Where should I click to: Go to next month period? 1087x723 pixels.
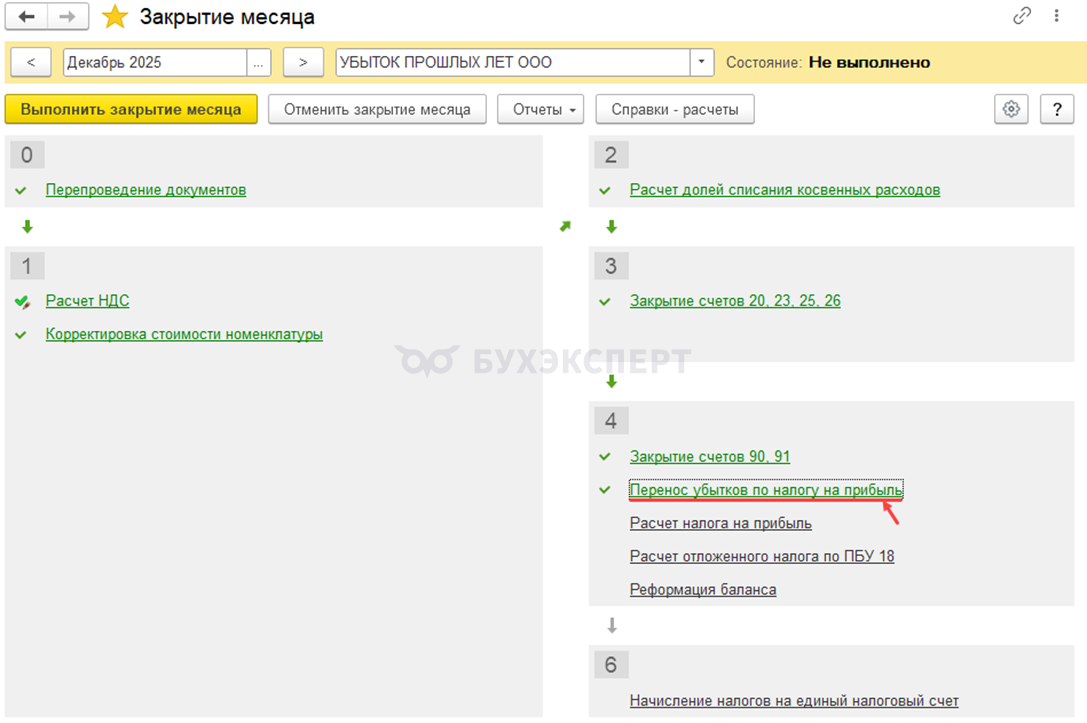click(x=303, y=62)
